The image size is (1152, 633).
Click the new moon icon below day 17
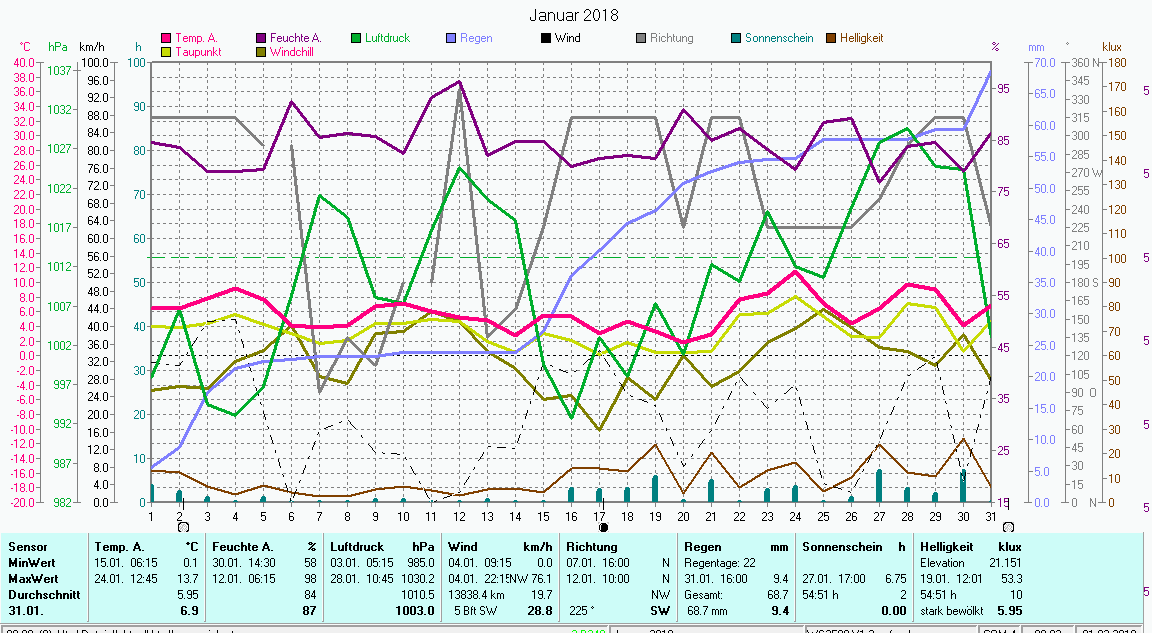(x=602, y=526)
